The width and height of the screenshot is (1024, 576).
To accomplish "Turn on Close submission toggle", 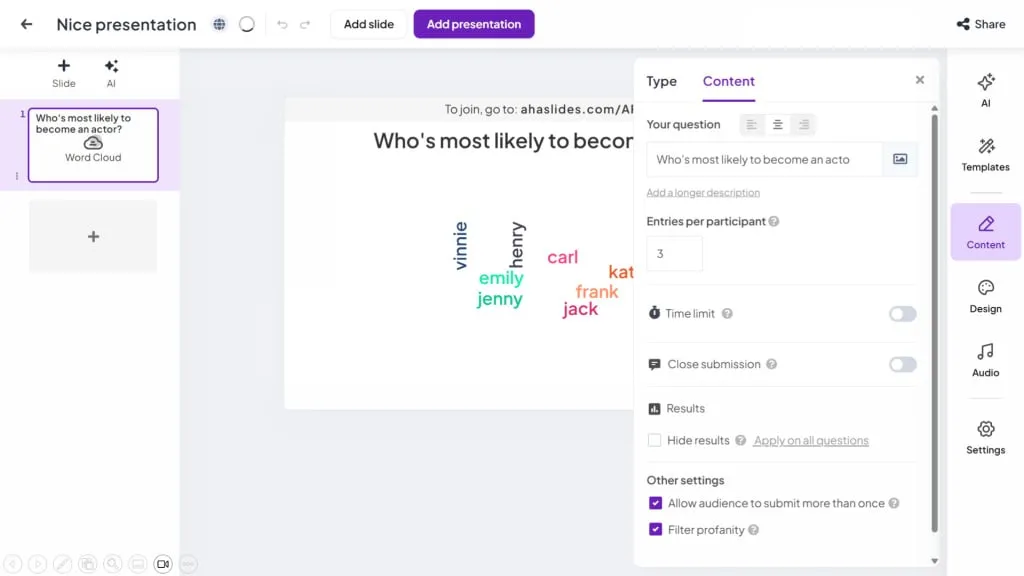I will 902,364.
